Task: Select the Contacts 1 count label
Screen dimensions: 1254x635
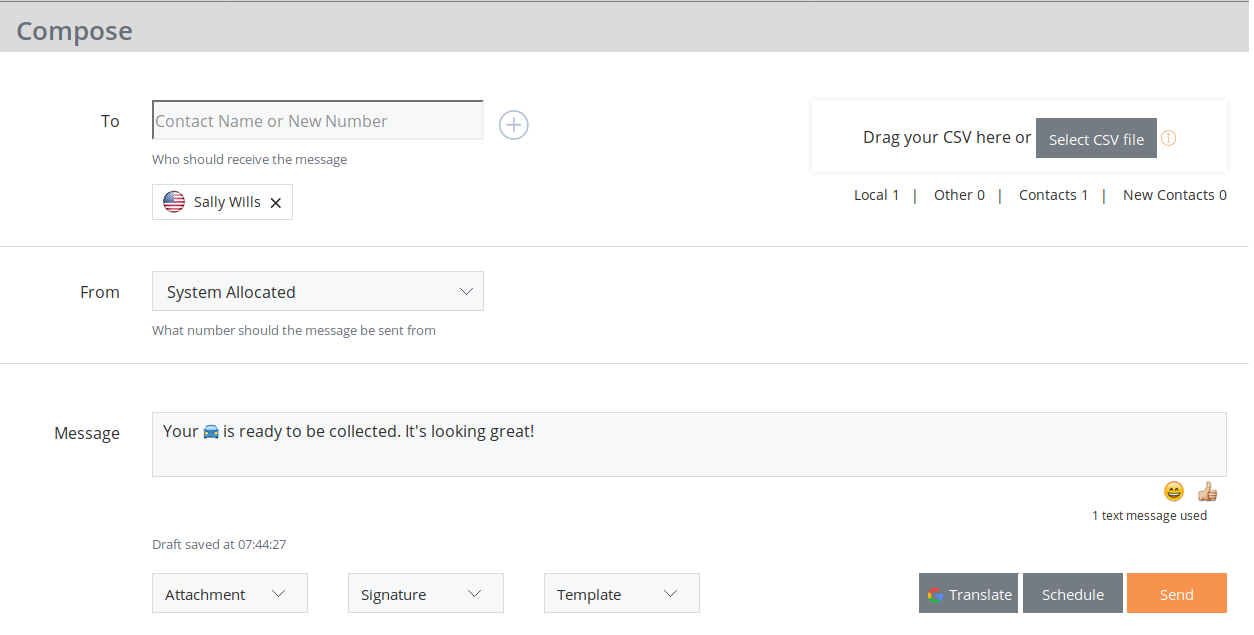Action: coord(1053,195)
